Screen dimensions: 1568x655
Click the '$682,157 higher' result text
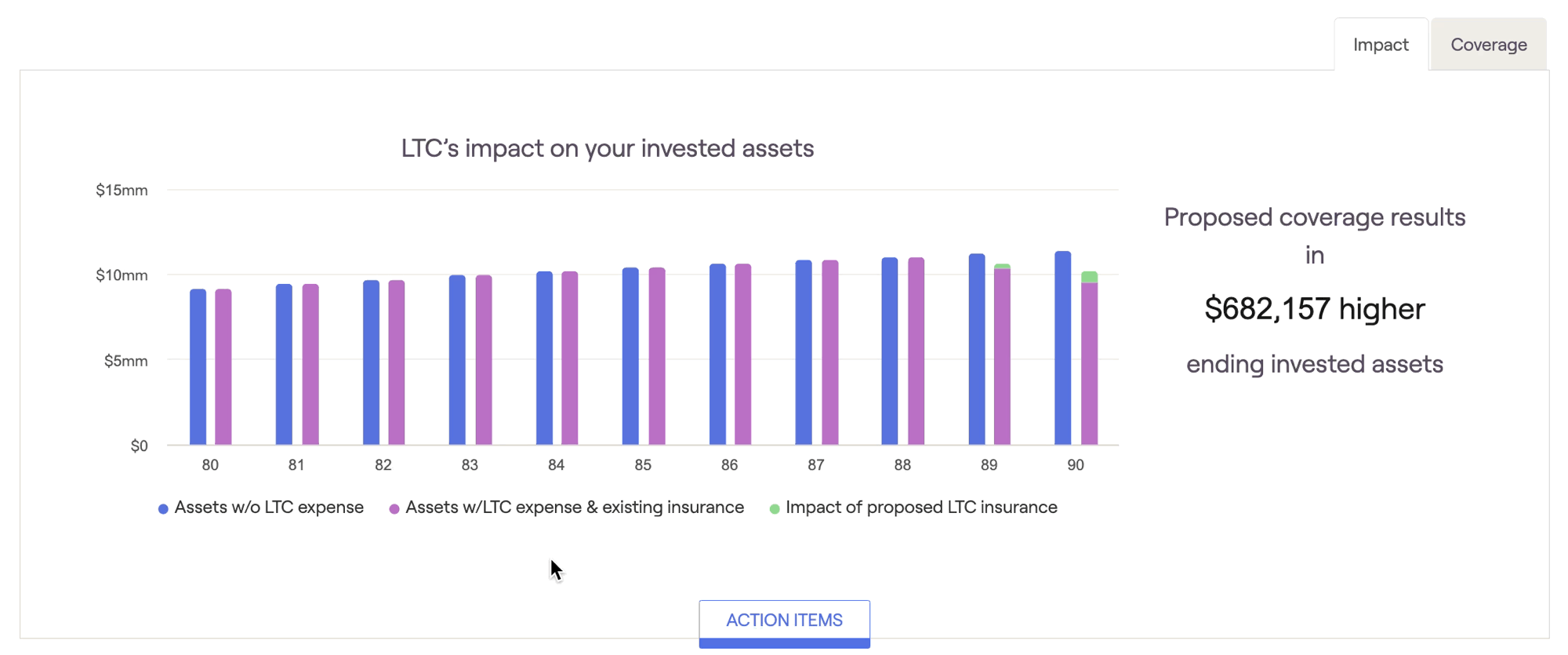(1315, 309)
